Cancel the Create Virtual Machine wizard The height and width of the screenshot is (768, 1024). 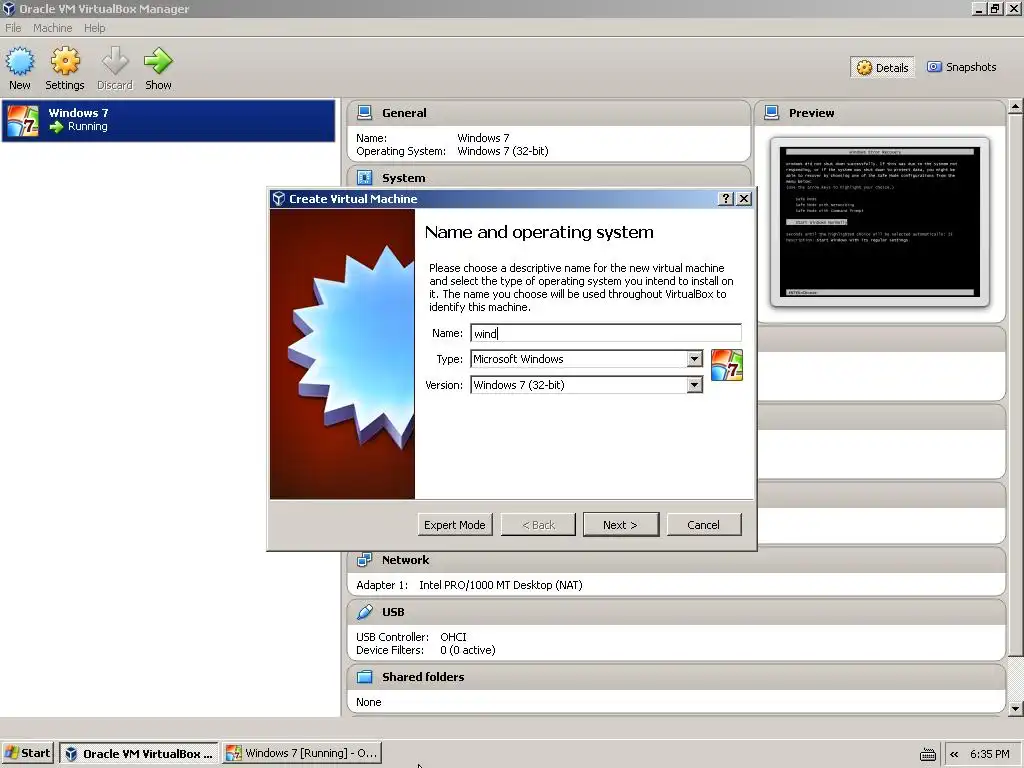703,524
